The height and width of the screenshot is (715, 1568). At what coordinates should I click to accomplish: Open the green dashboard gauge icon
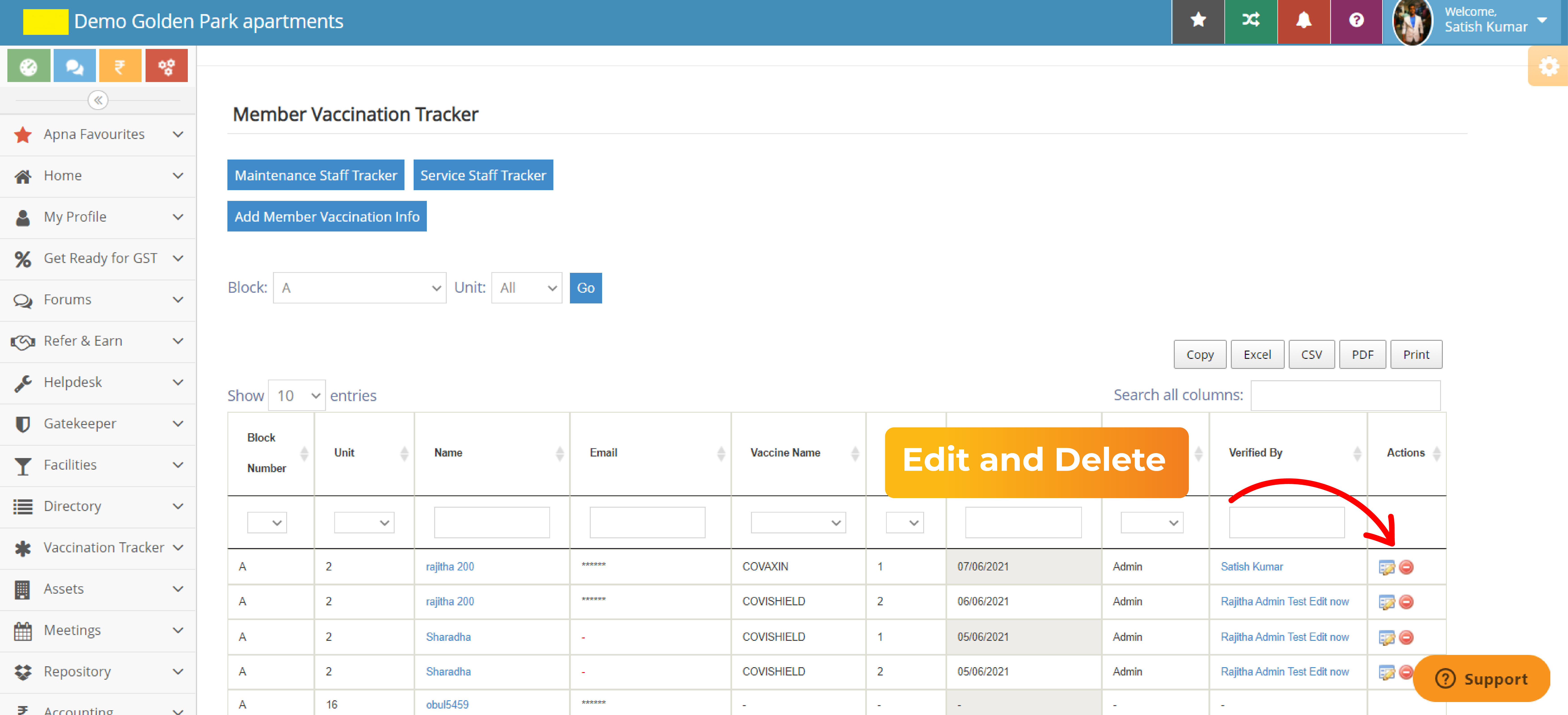tap(29, 66)
